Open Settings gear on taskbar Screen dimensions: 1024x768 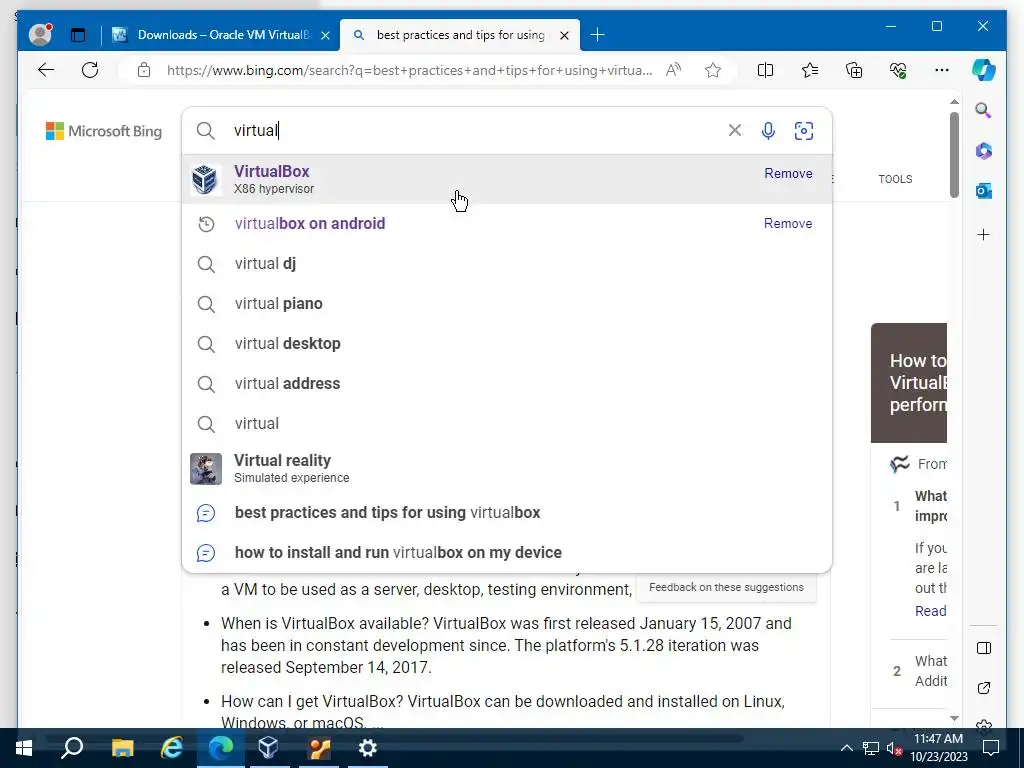click(368, 748)
